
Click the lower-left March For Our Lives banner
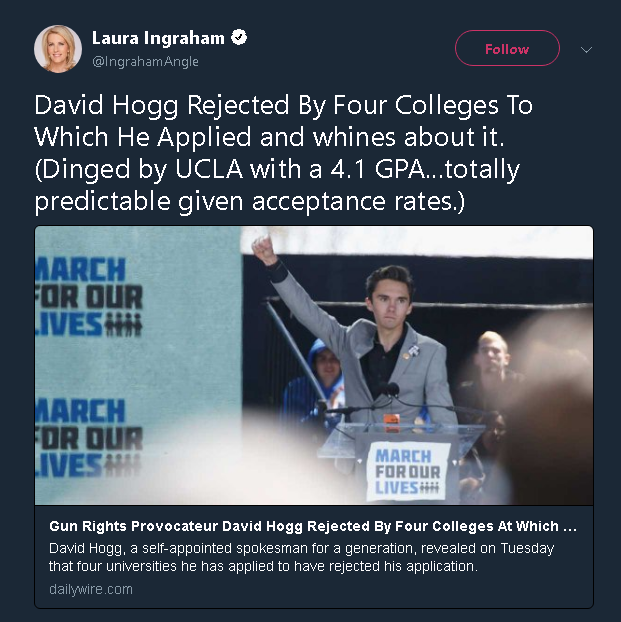(90, 438)
